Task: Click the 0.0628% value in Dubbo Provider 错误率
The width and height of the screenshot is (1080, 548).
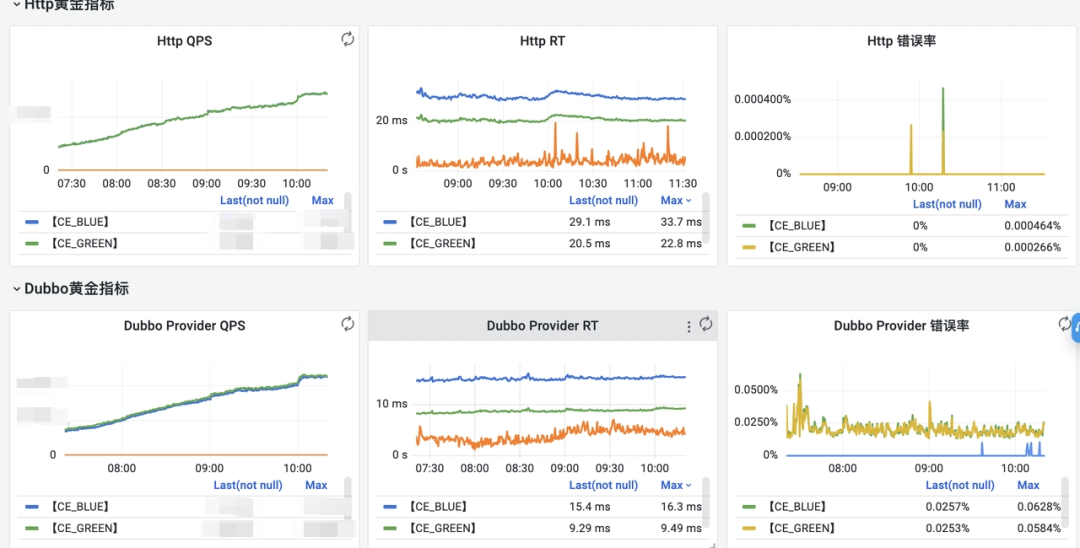Action: click(x=1039, y=507)
